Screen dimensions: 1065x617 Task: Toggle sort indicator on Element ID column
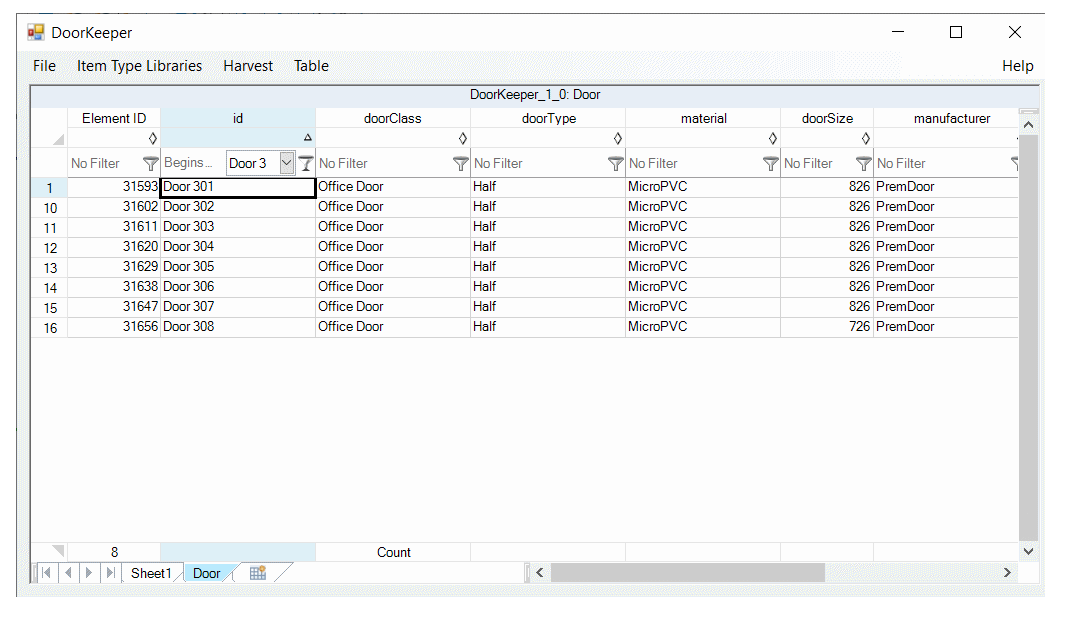[x=152, y=138]
